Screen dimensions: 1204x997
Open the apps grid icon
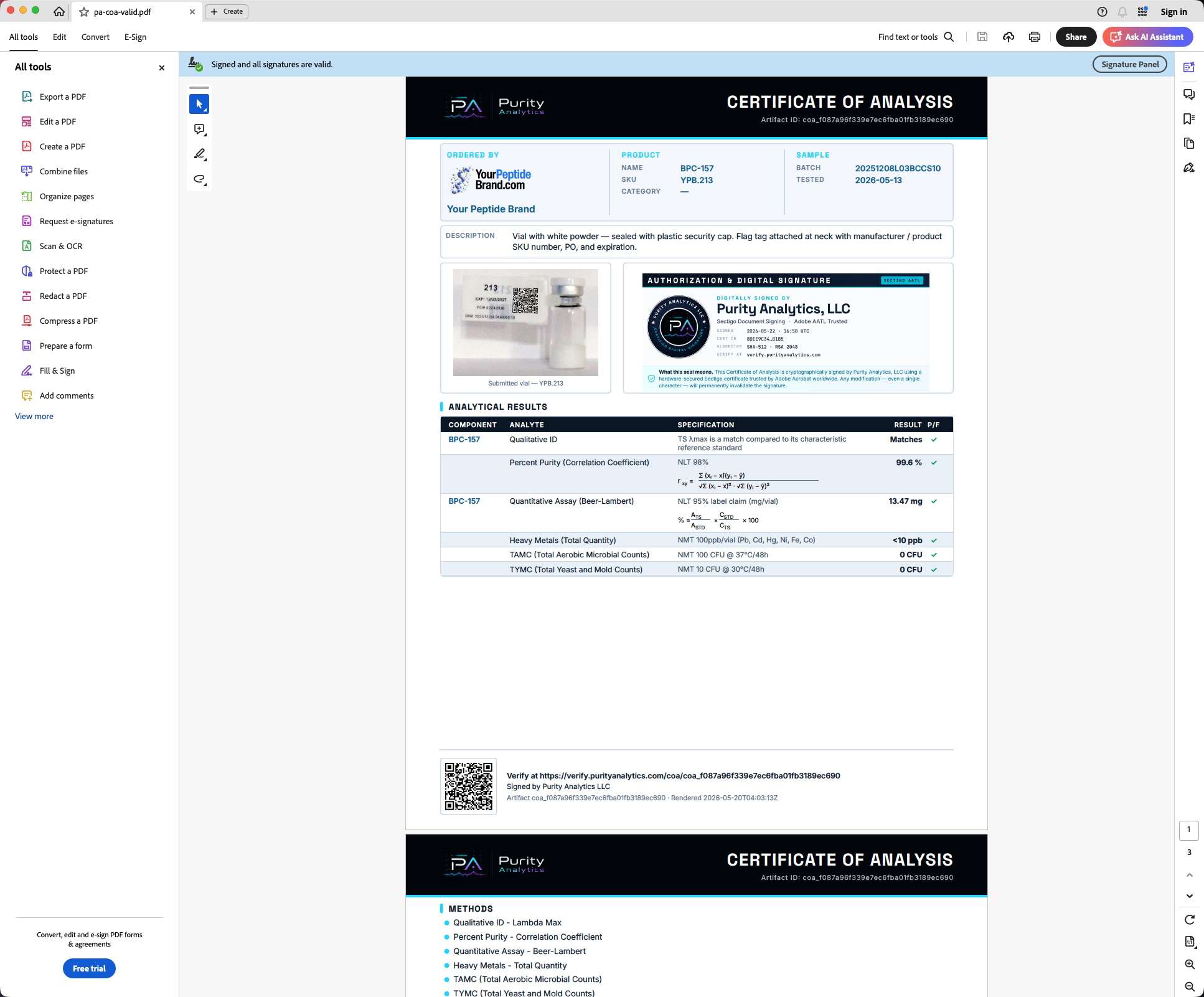1142,12
